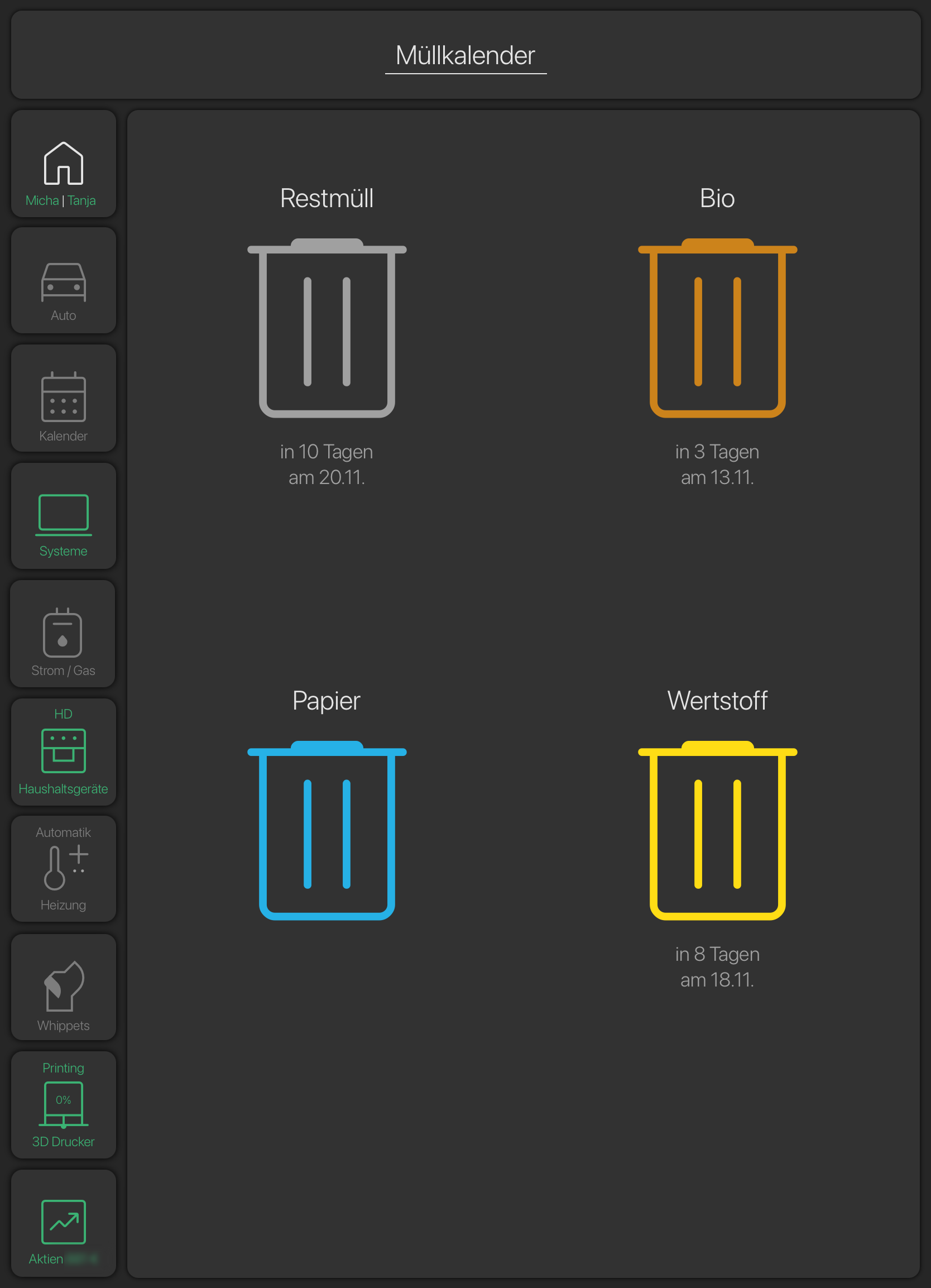
Task: Click the 0% print progress value
Action: 64,1100
